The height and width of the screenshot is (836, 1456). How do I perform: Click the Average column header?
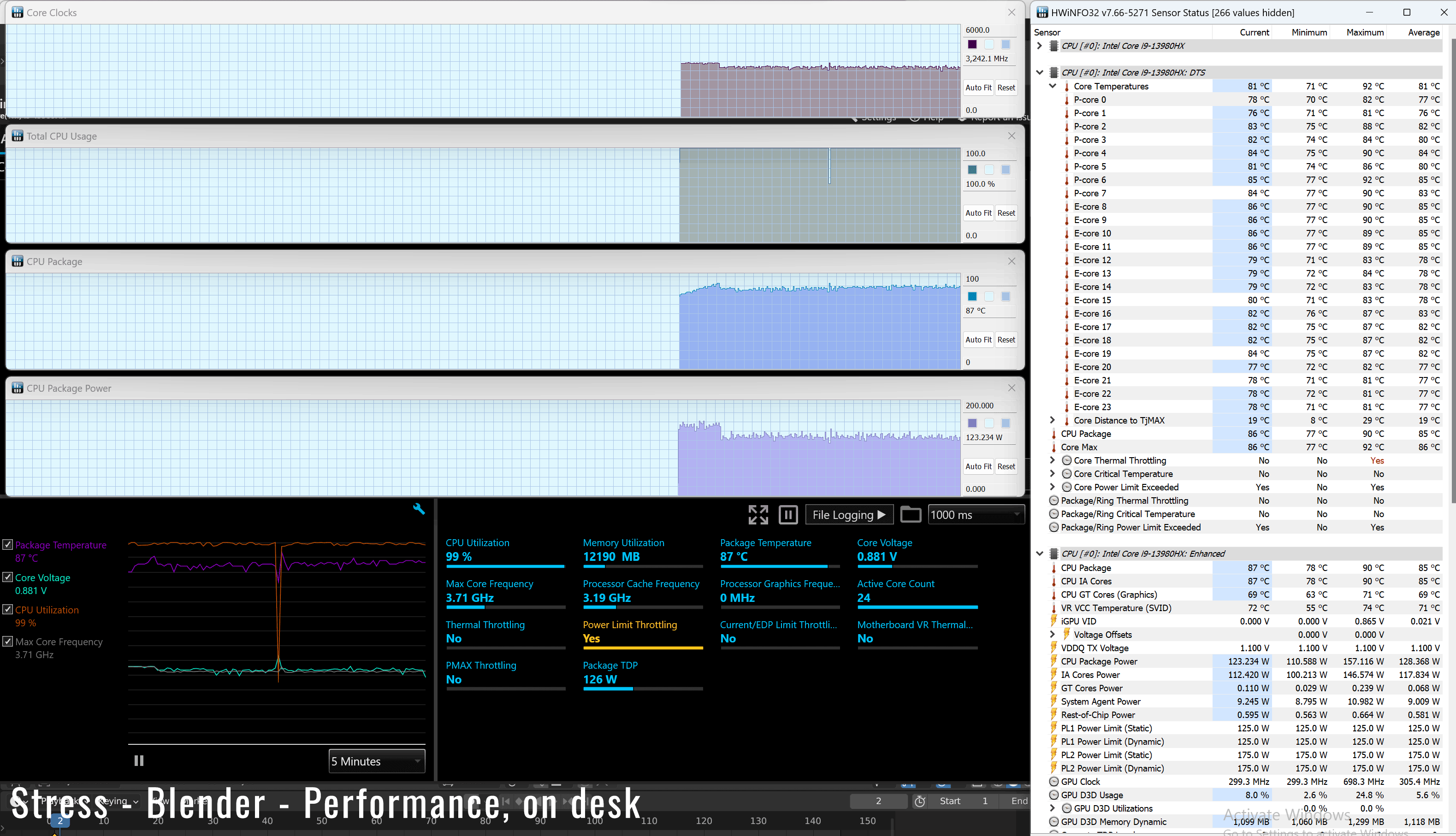tap(1423, 32)
